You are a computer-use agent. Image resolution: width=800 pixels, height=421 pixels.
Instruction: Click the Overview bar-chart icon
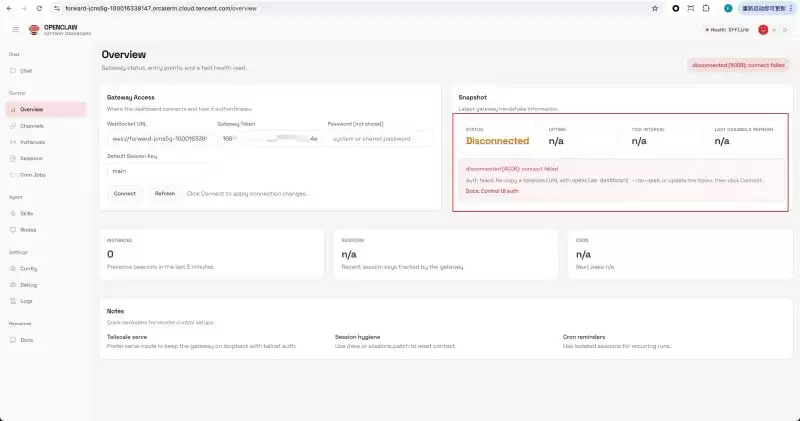(x=13, y=109)
